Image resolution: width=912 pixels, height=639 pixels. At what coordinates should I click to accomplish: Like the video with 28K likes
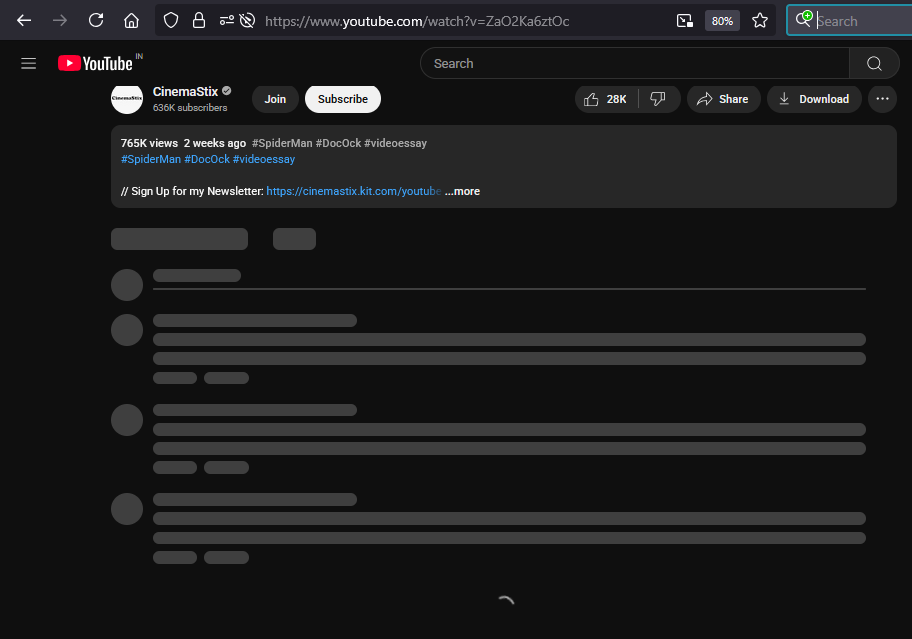[606, 99]
